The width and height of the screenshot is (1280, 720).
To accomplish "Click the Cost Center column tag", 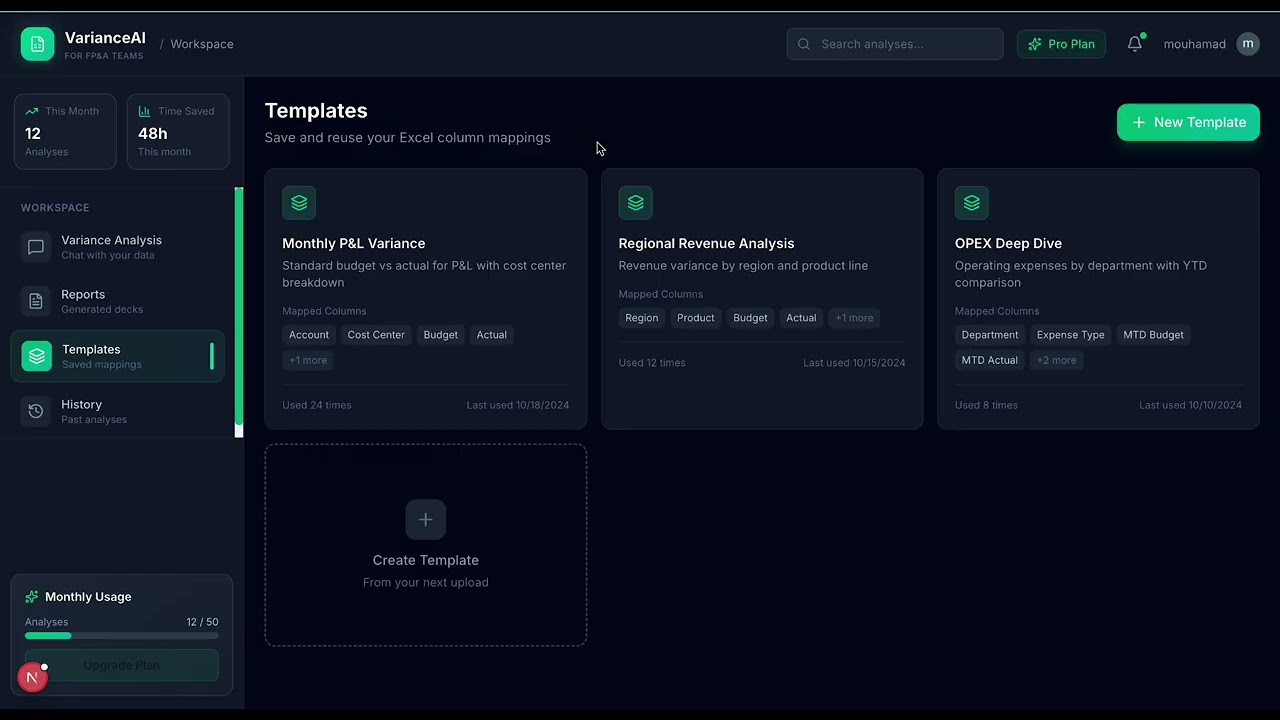I will coord(376,335).
